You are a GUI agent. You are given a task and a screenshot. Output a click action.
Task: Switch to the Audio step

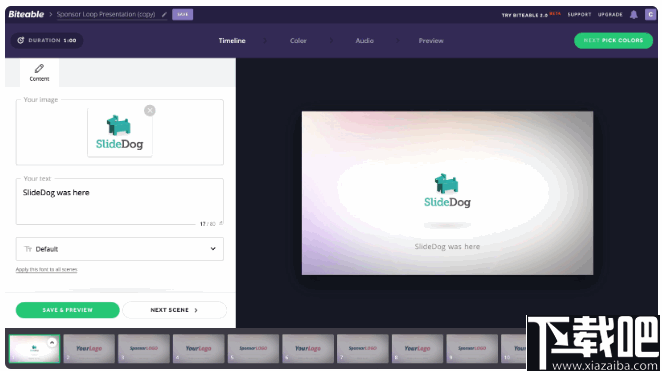point(364,41)
